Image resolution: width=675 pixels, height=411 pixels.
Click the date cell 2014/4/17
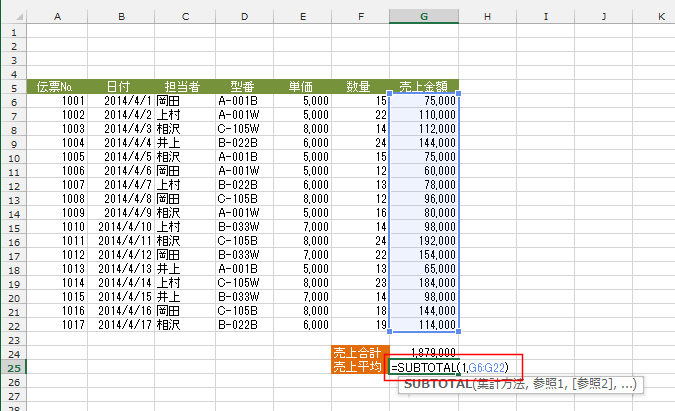tap(120, 325)
